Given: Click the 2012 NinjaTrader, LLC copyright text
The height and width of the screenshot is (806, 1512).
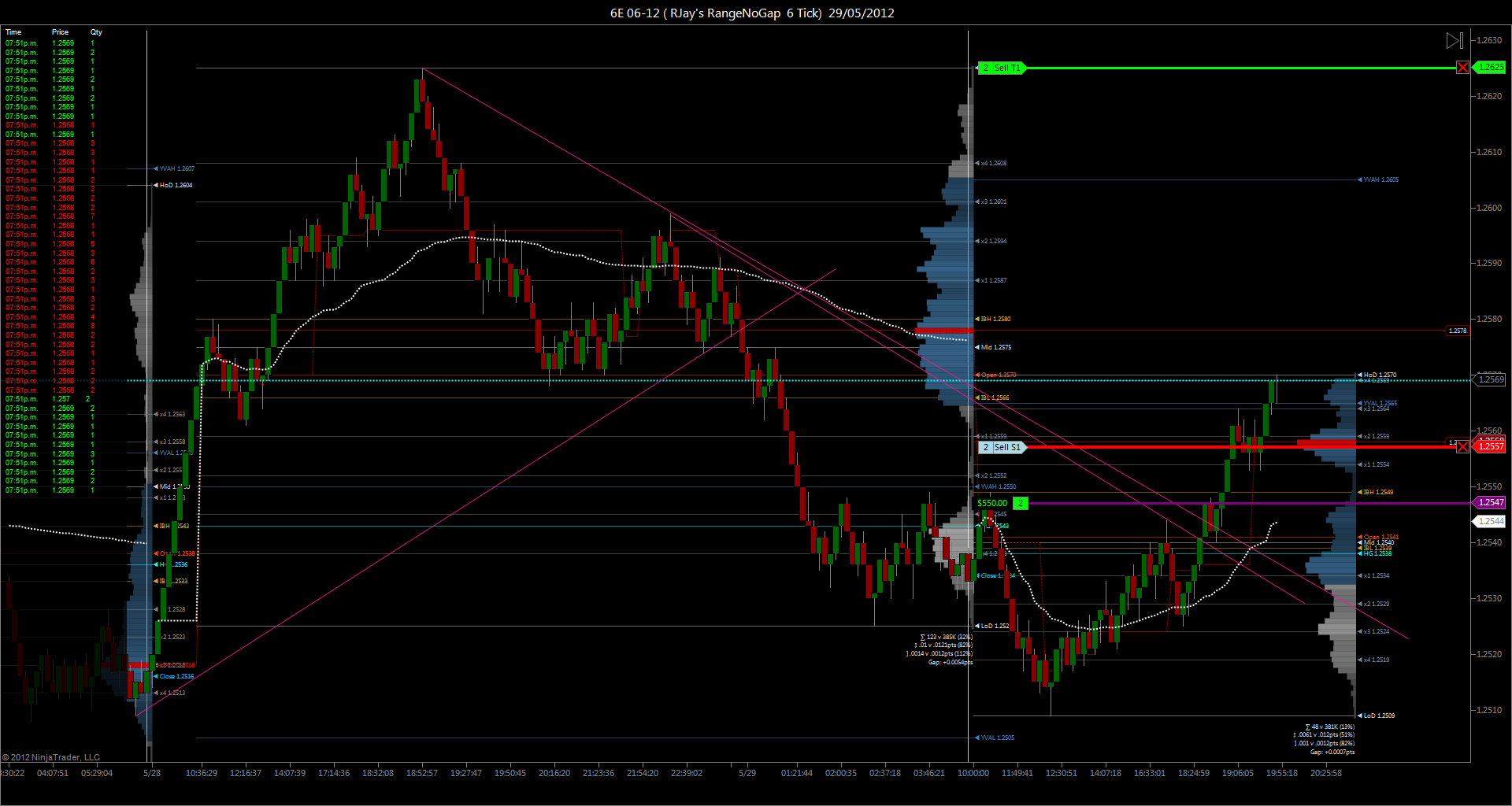Looking at the screenshot, I should [51, 758].
